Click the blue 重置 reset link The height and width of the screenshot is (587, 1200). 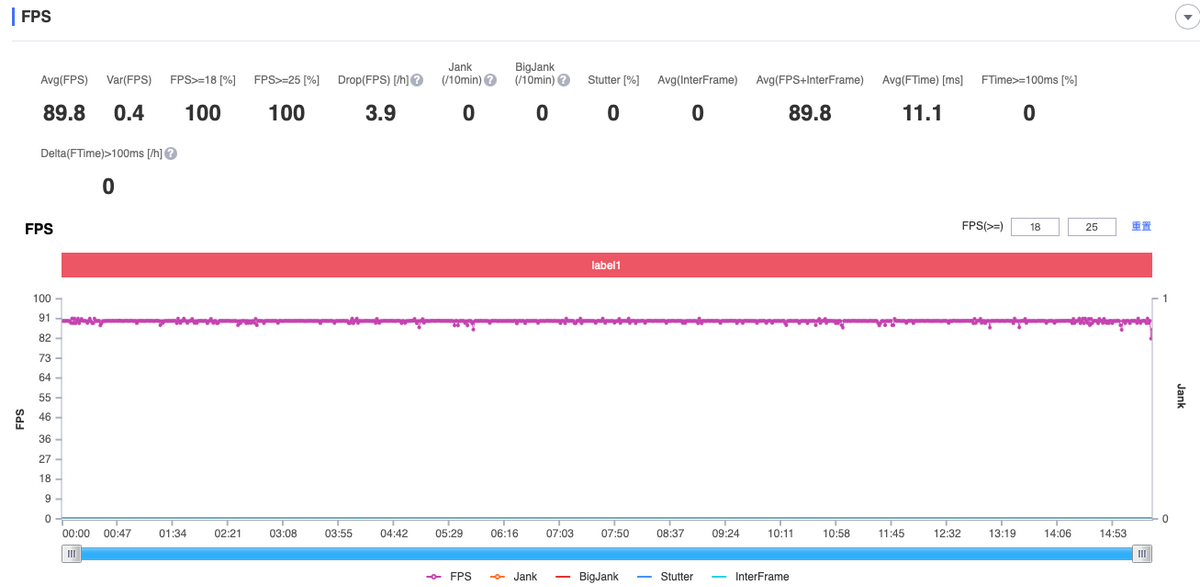tap(1141, 227)
